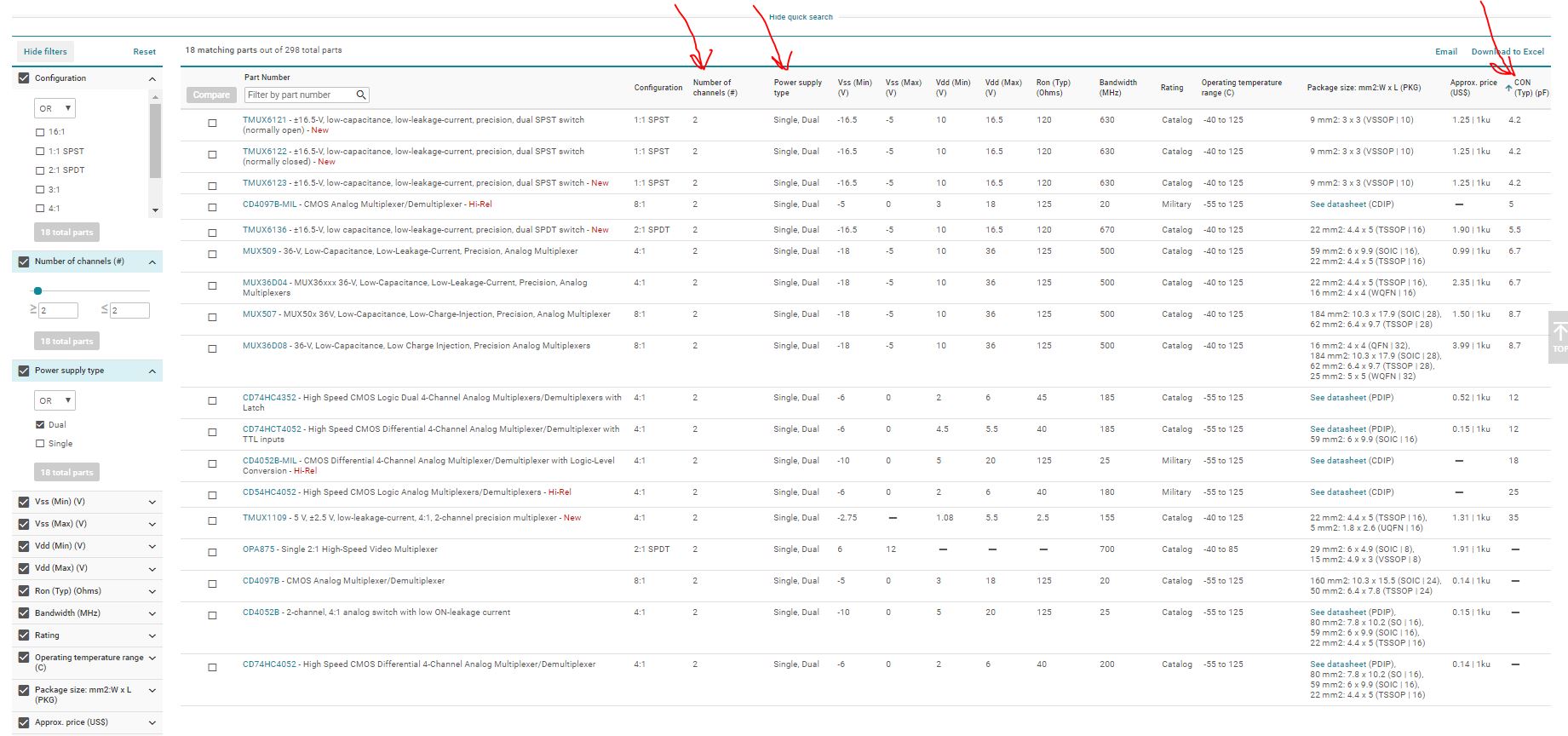1568x736 pixels.
Task: Check the Single power supply option
Action: (x=40, y=444)
